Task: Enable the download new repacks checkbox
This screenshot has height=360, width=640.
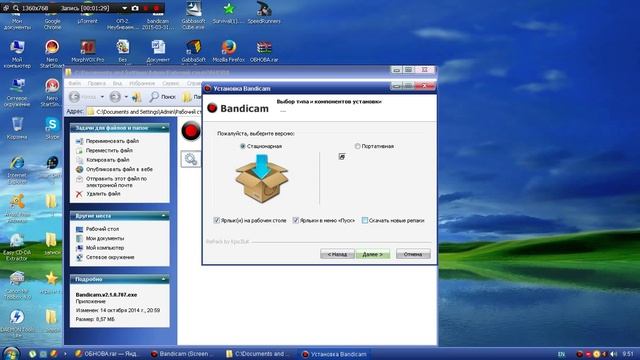Action: (365, 220)
